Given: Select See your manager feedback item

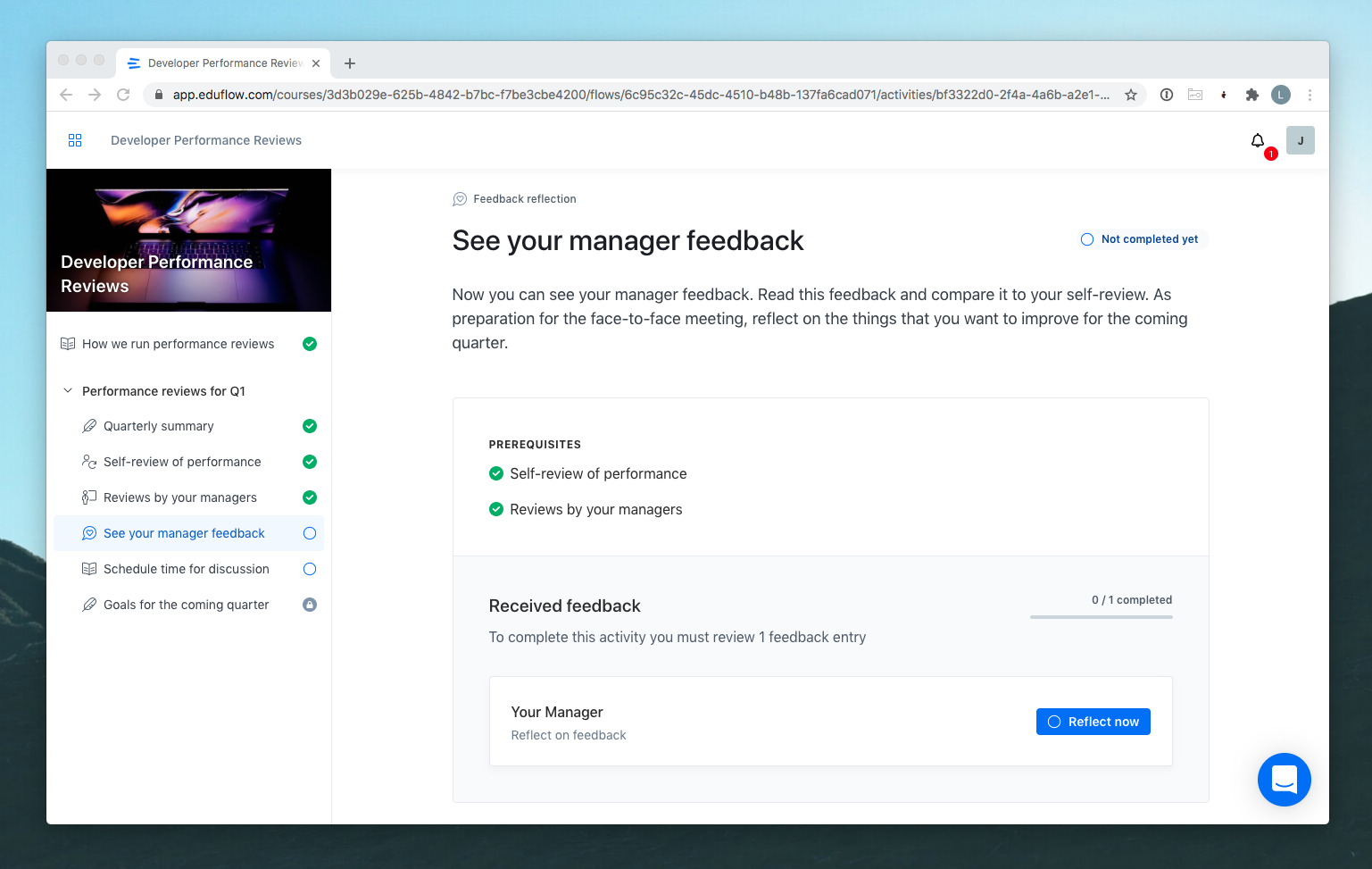Looking at the screenshot, I should [188, 533].
